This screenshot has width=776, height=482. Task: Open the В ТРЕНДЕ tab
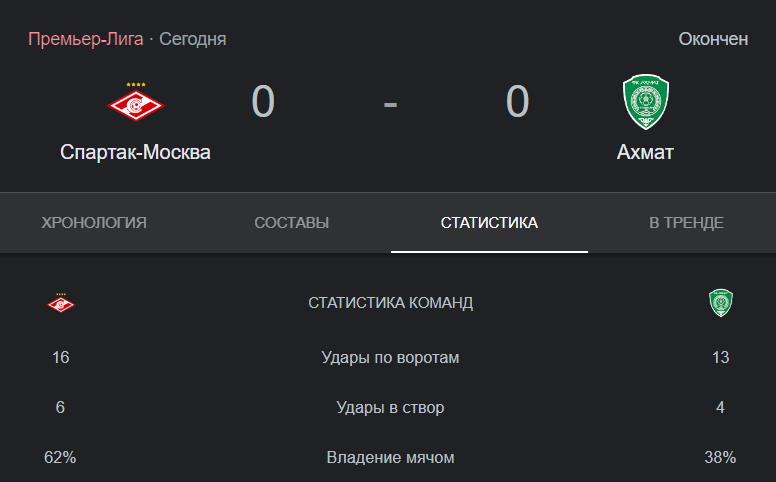tap(686, 223)
